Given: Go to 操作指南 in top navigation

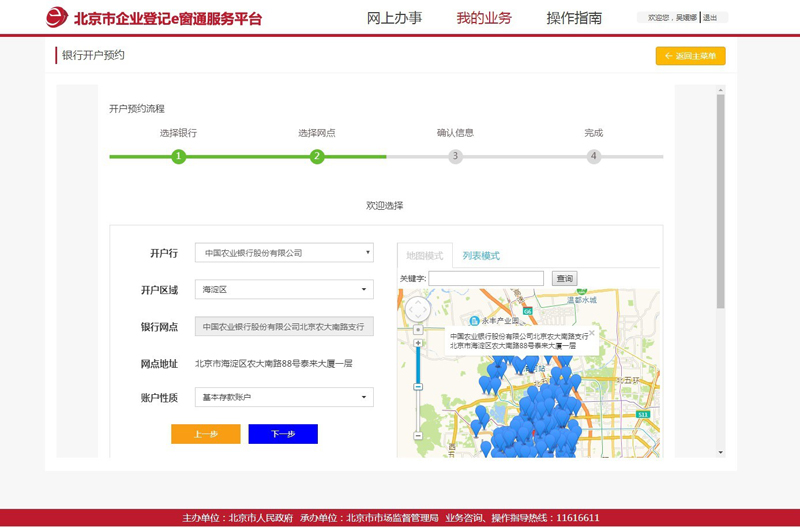Looking at the screenshot, I should pos(574,18).
